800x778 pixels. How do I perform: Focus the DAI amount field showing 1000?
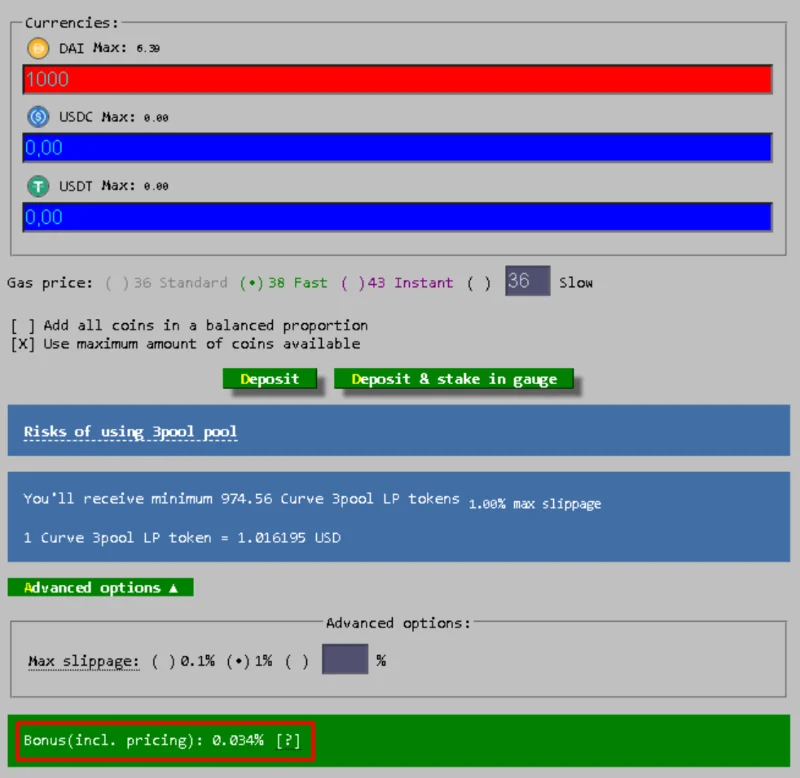[x=397, y=80]
